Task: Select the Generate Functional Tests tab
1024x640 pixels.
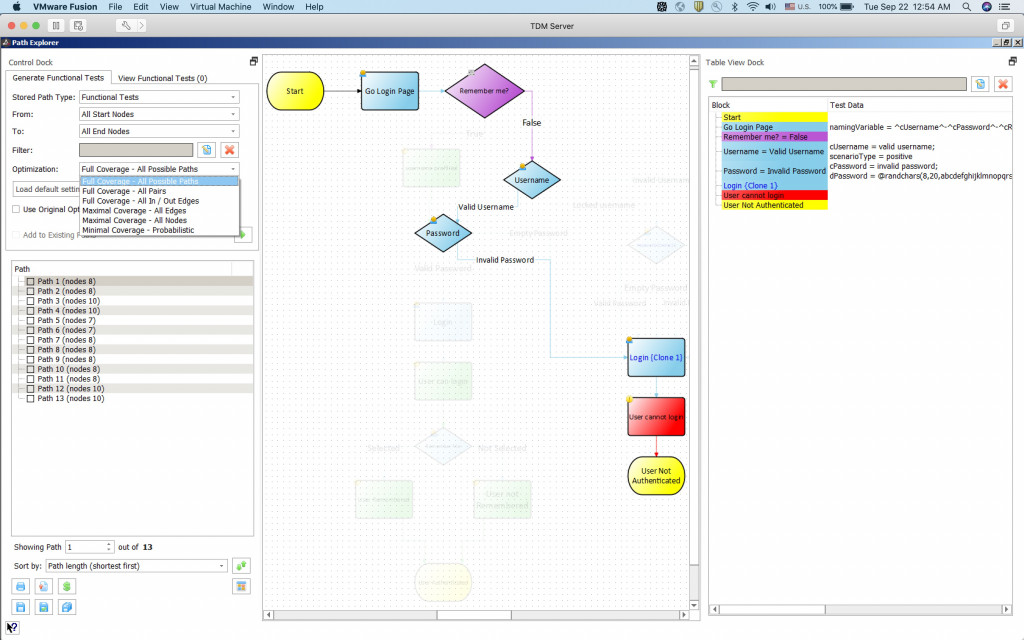Action: click(58, 78)
